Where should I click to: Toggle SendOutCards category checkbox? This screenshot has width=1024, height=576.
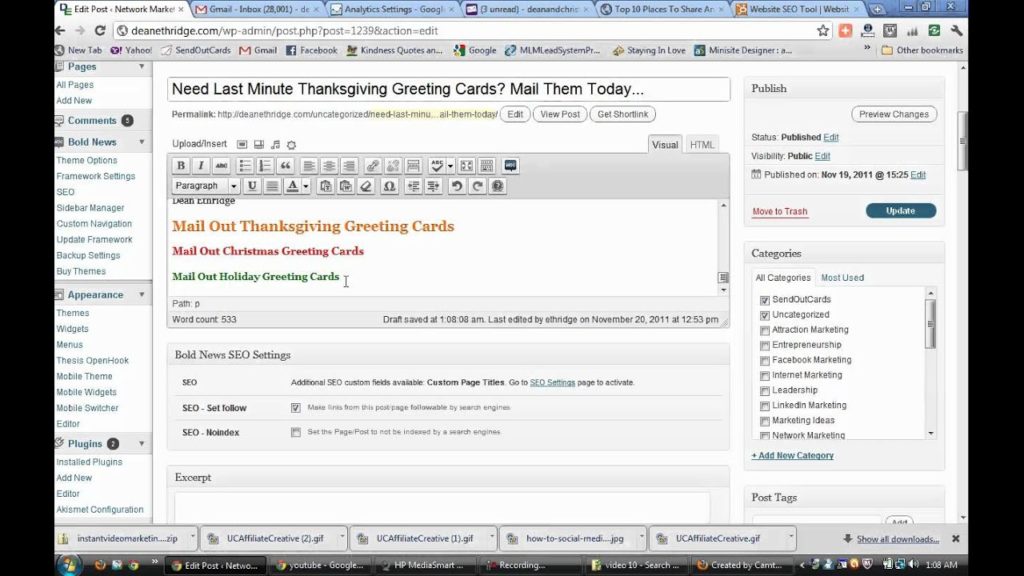[x=765, y=300]
